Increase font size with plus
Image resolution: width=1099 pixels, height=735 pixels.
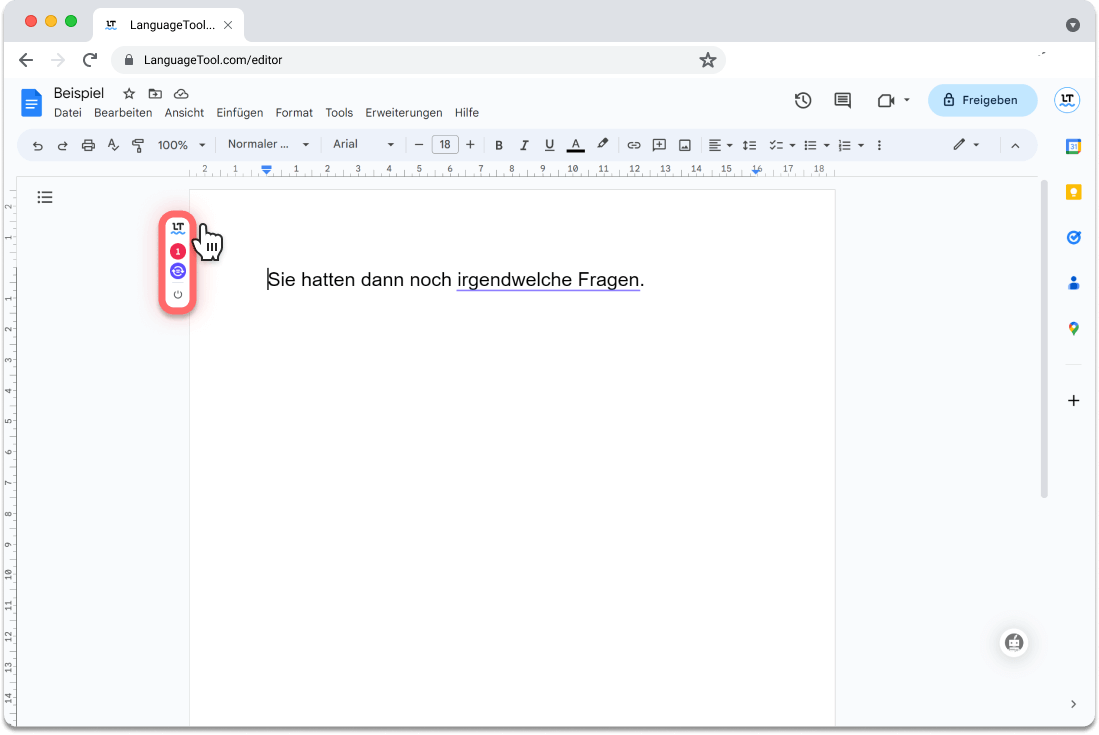470,145
